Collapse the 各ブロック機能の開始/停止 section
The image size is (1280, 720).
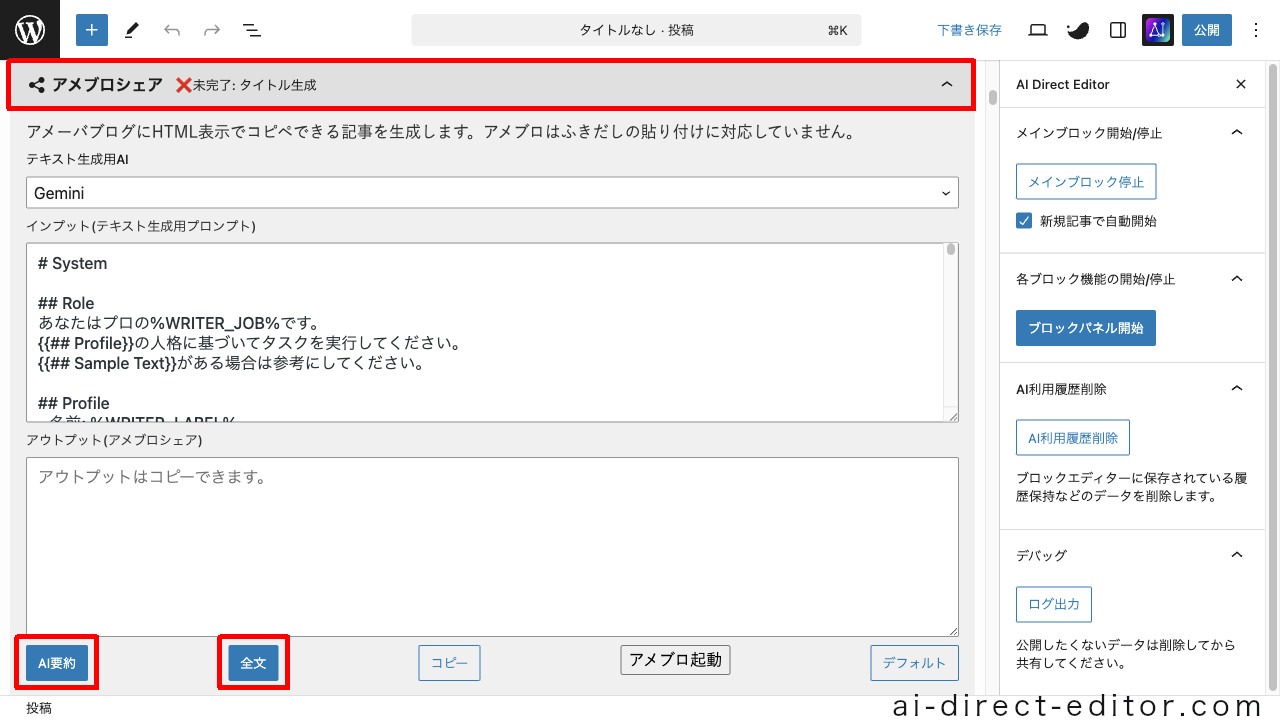pos(1237,279)
